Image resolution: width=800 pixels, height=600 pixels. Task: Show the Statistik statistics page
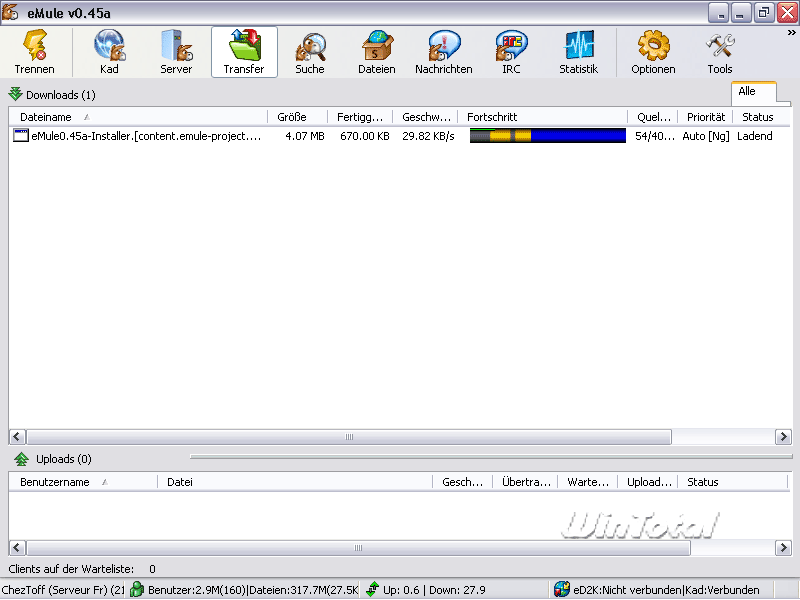579,52
